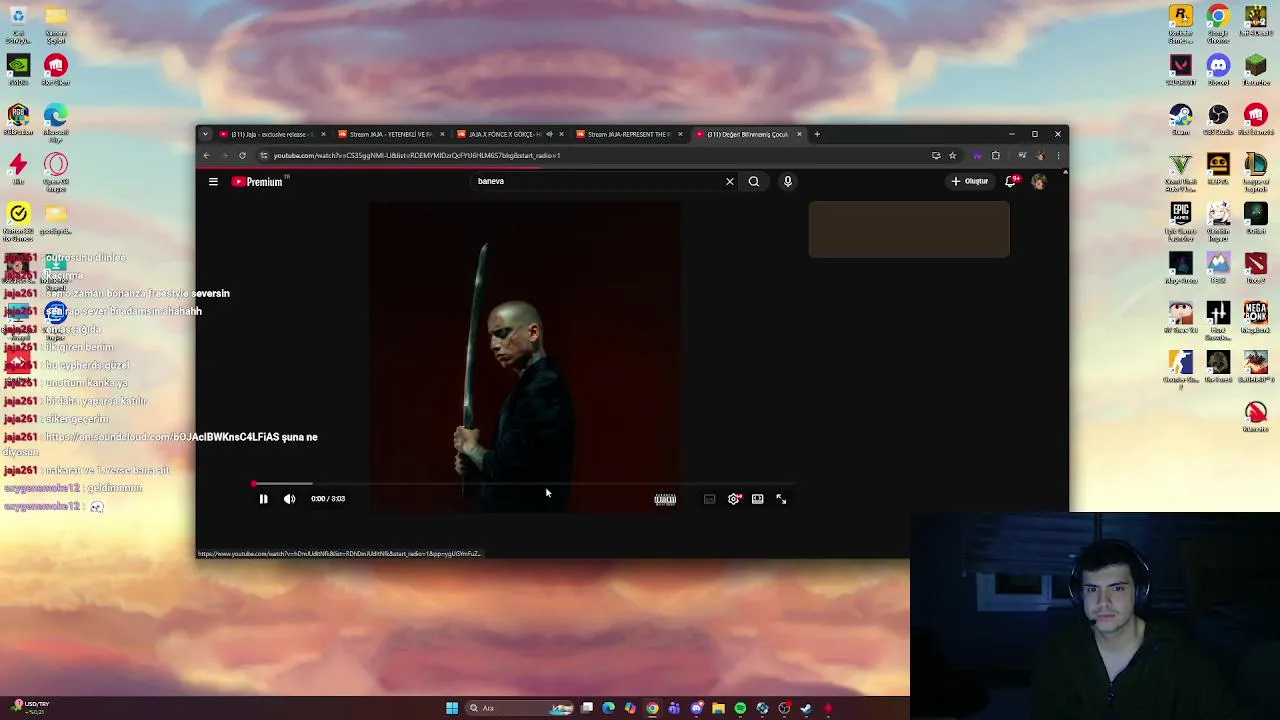Open Spotify from the taskbar

(x=740, y=708)
